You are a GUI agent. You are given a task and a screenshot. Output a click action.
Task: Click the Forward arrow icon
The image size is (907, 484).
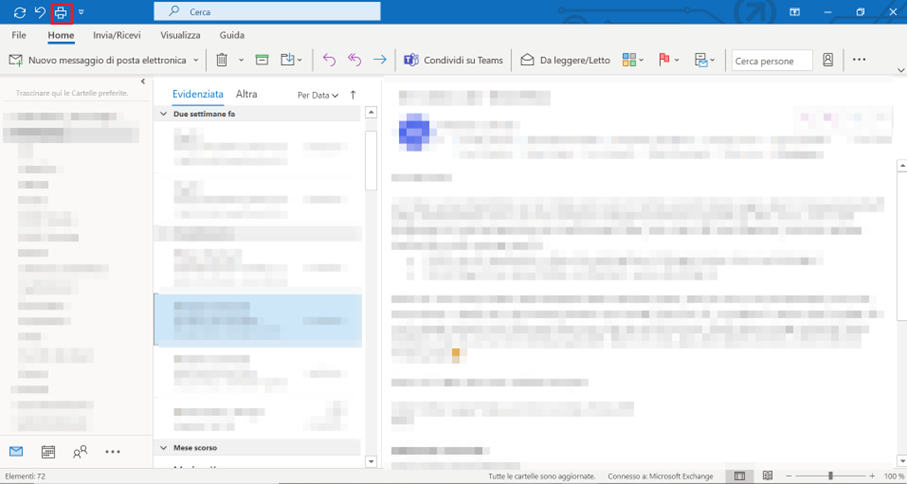379,60
